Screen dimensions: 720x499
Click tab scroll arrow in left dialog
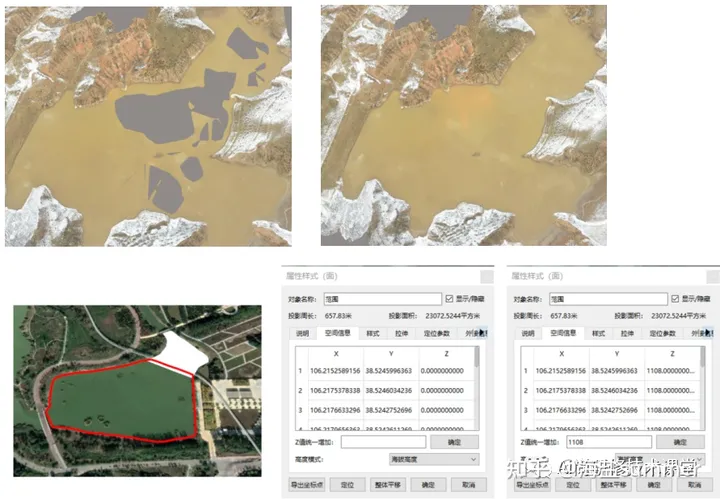[481, 333]
